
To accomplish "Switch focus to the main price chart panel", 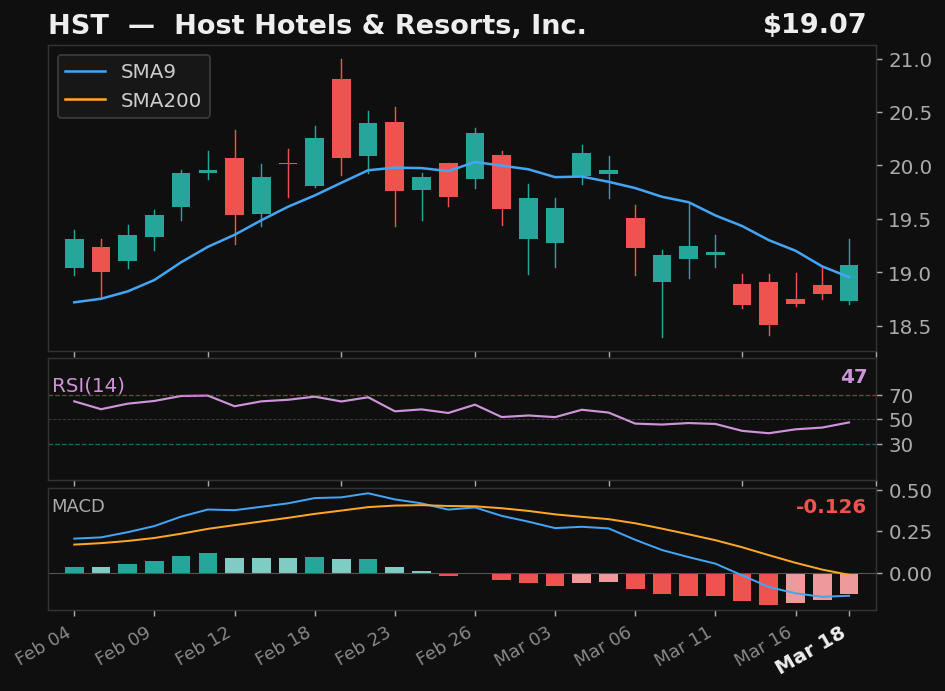I will 460,200.
